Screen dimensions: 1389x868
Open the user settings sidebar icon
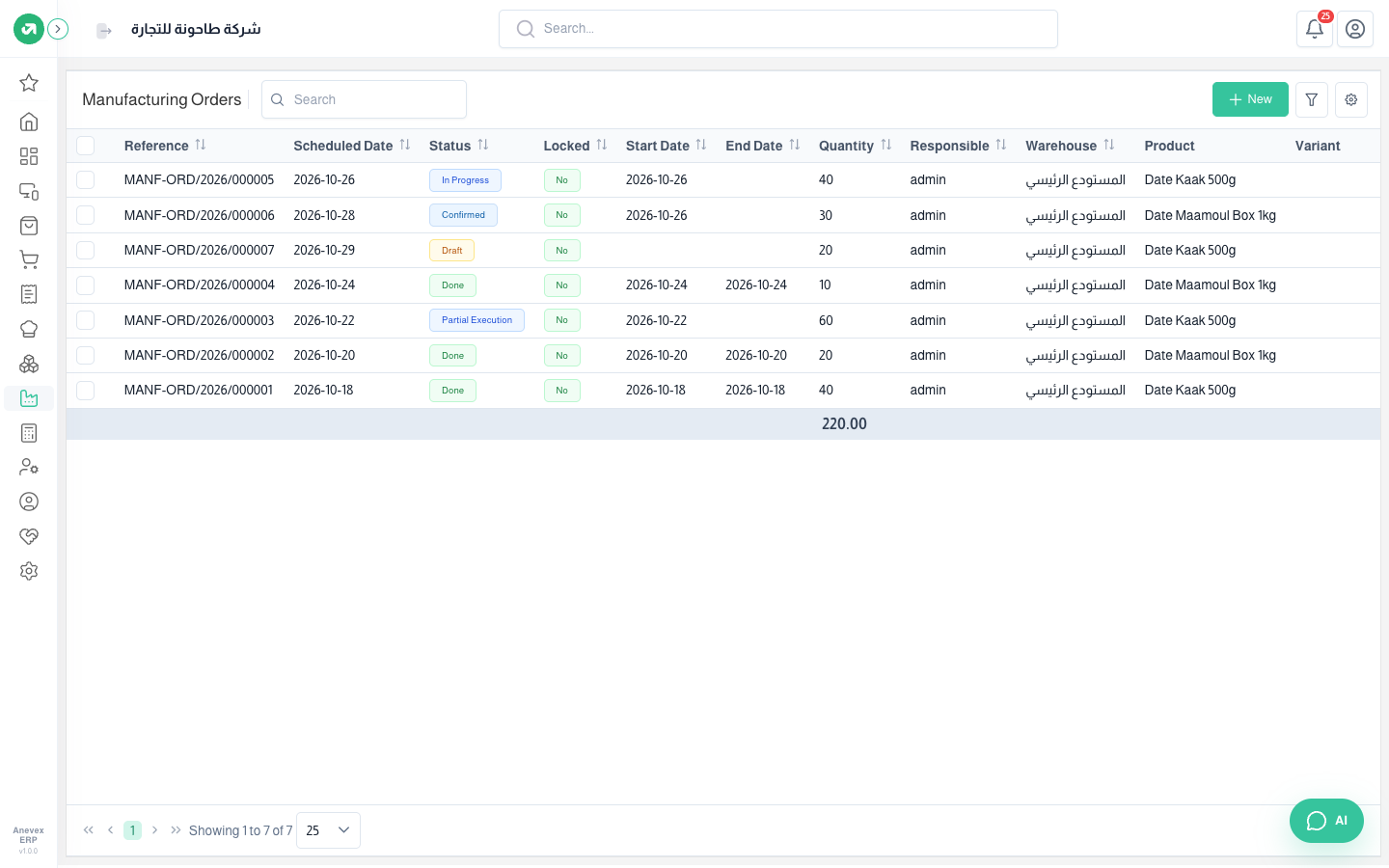29,467
